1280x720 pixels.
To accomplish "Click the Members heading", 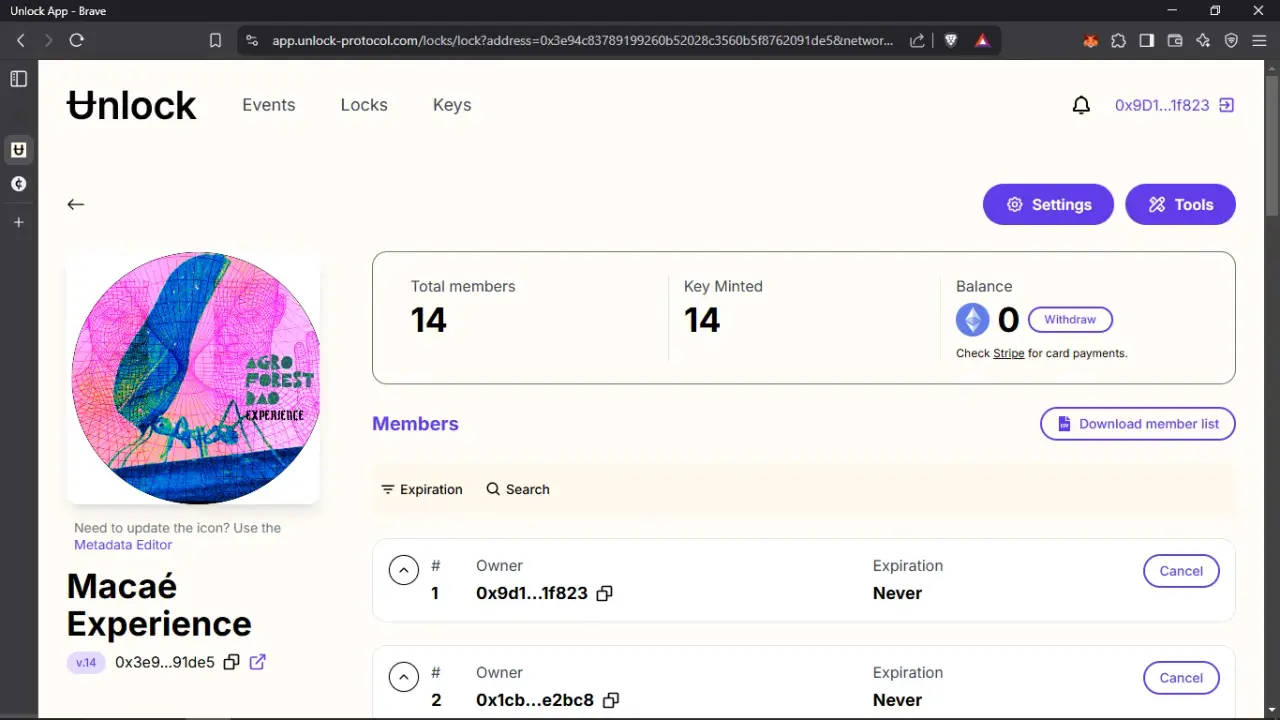I will point(415,424).
